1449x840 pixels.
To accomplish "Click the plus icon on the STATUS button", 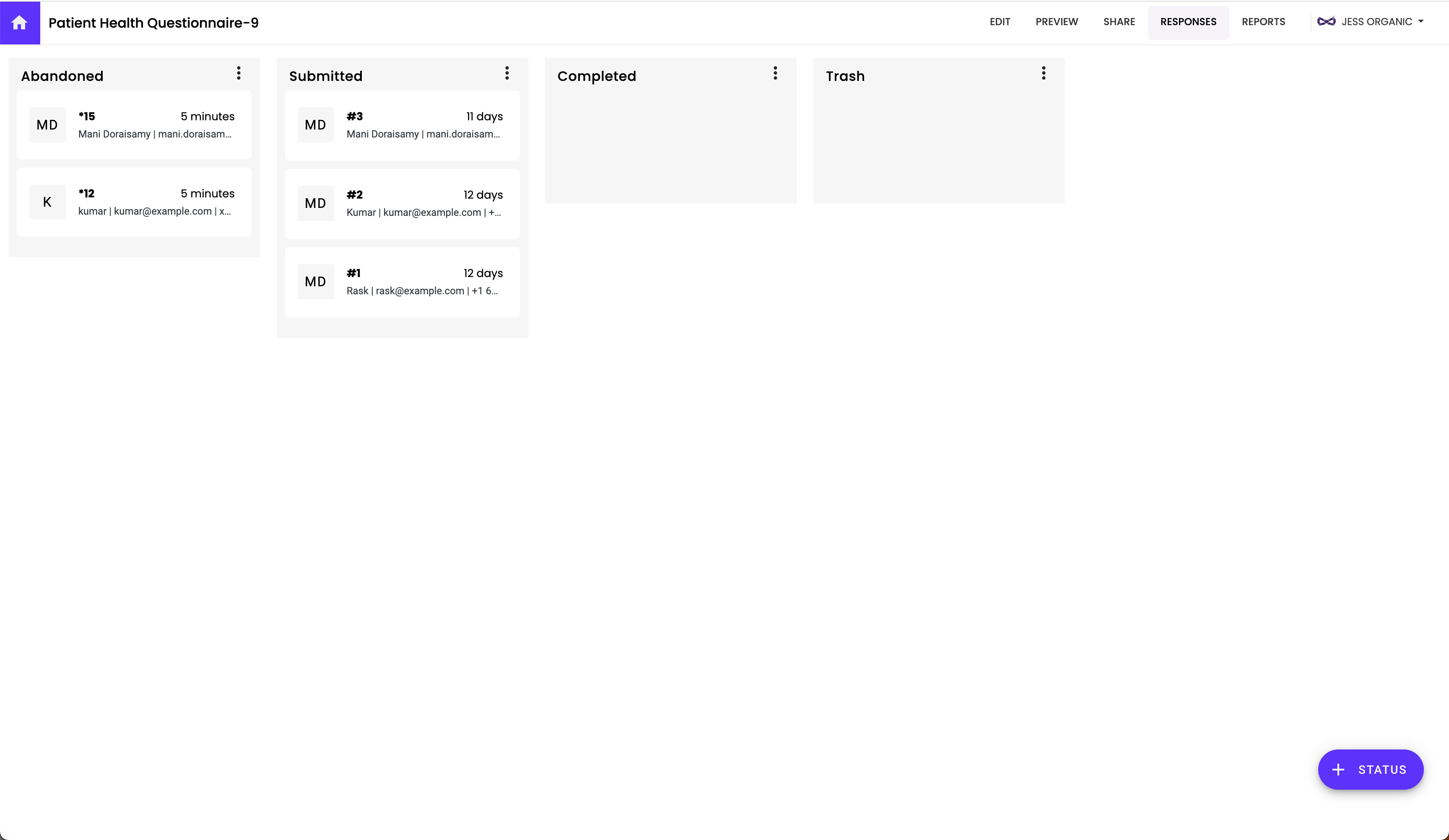I will [1340, 769].
